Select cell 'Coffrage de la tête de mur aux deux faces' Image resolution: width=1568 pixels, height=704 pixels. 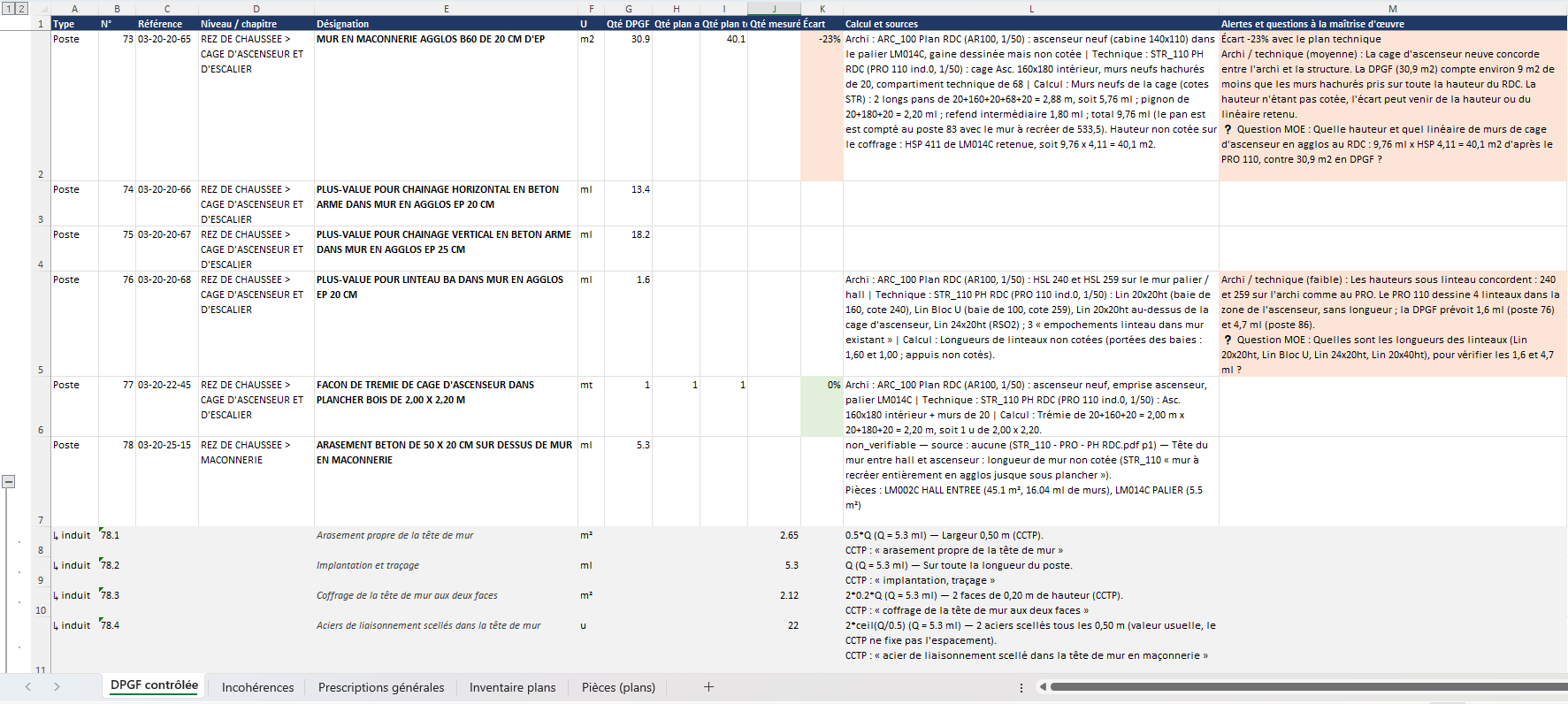point(446,602)
